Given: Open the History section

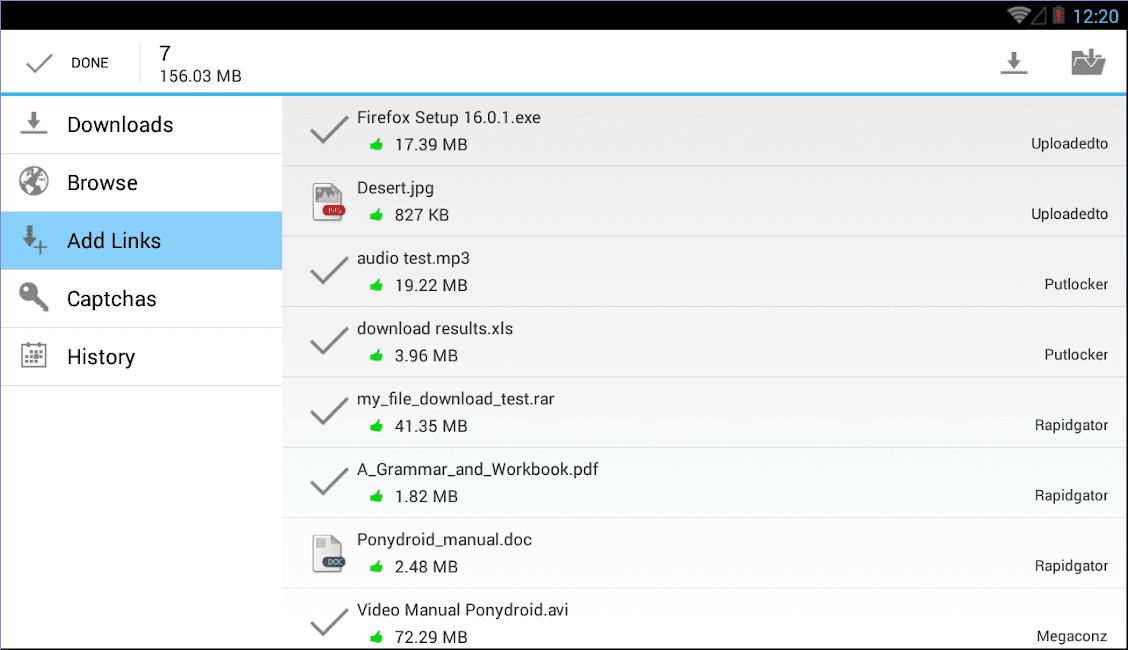Looking at the screenshot, I should tap(142, 357).
